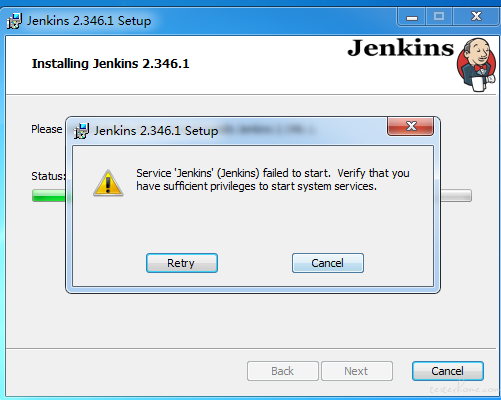Click the 'failed to start' error message text
This screenshot has height=400, width=501.
point(273,180)
